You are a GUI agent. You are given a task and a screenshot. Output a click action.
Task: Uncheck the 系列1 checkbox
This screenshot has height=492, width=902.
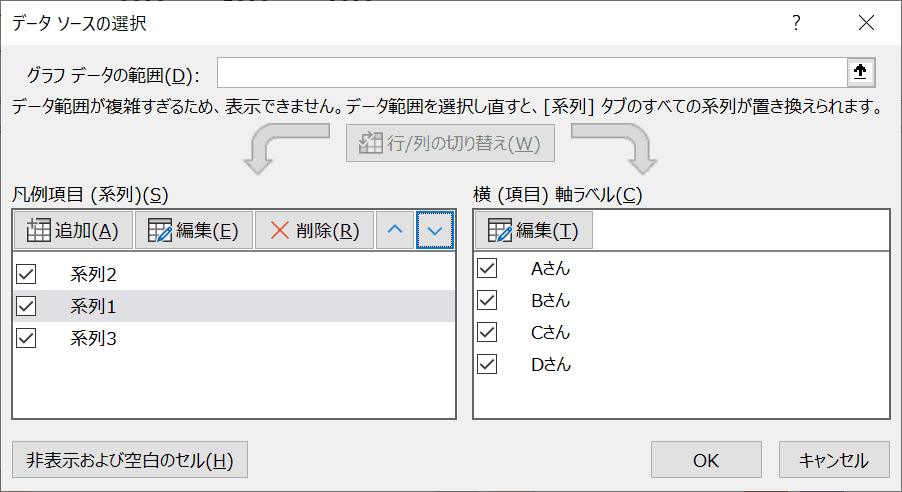coord(26,306)
